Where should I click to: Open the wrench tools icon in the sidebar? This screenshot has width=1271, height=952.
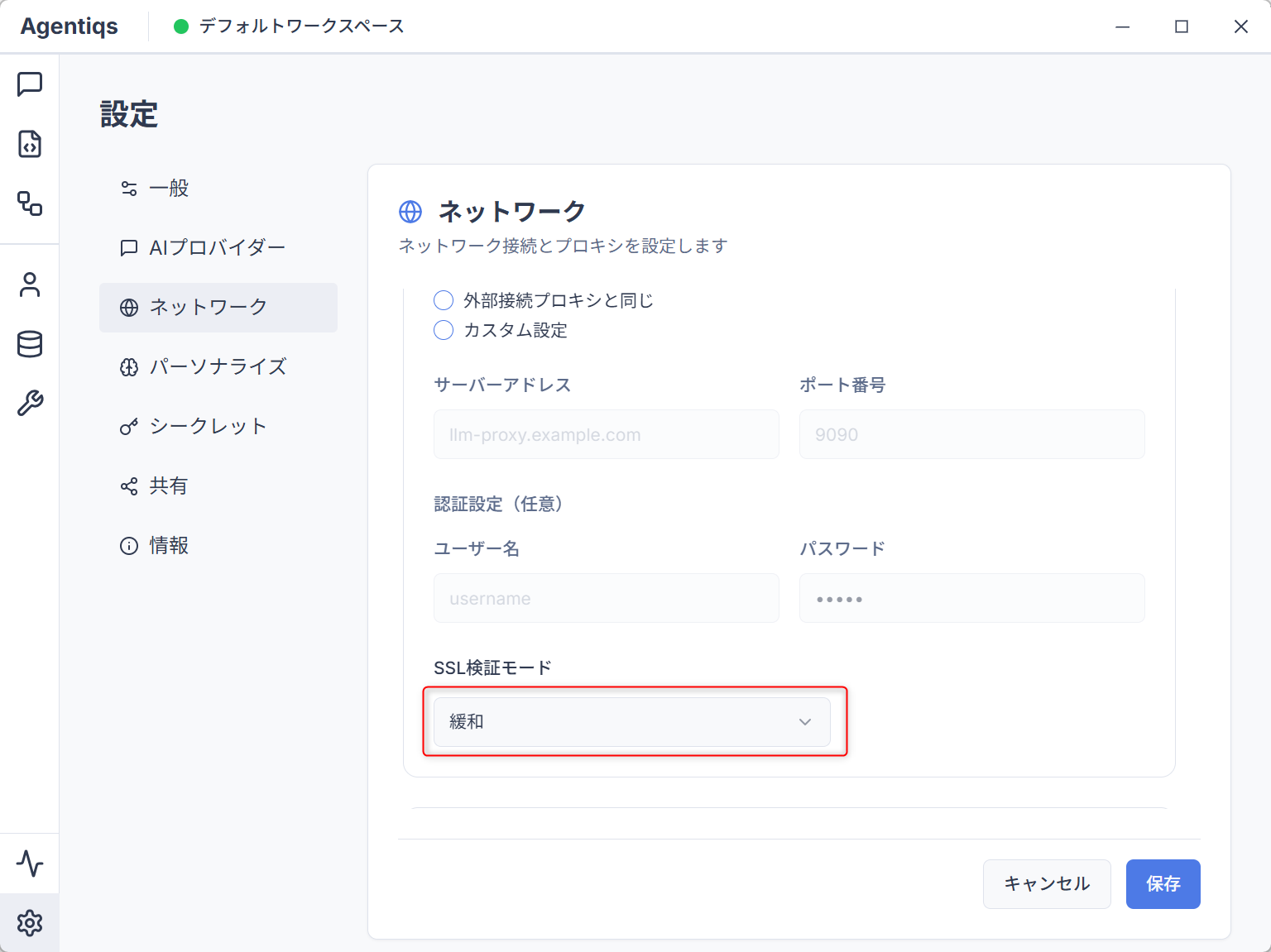coord(31,404)
